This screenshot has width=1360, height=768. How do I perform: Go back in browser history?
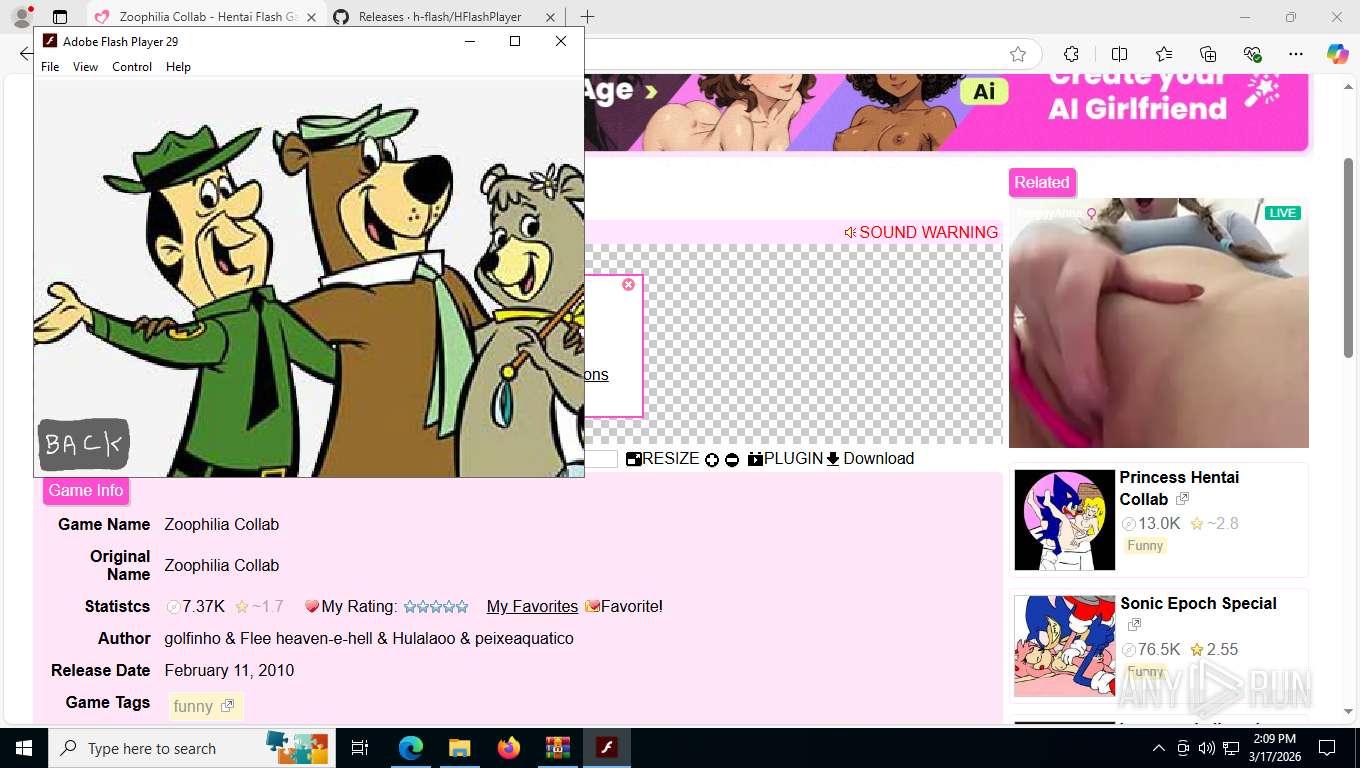pos(26,54)
